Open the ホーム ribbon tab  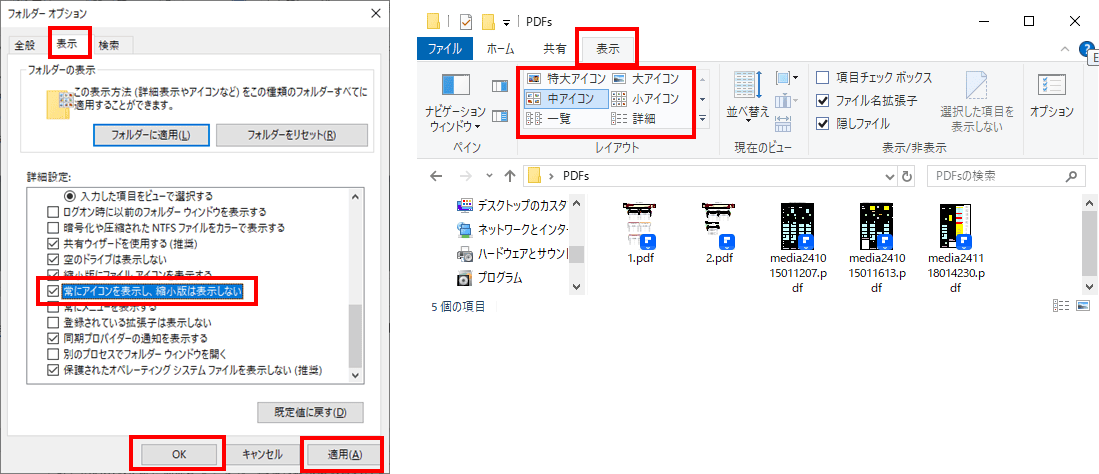[x=500, y=49]
